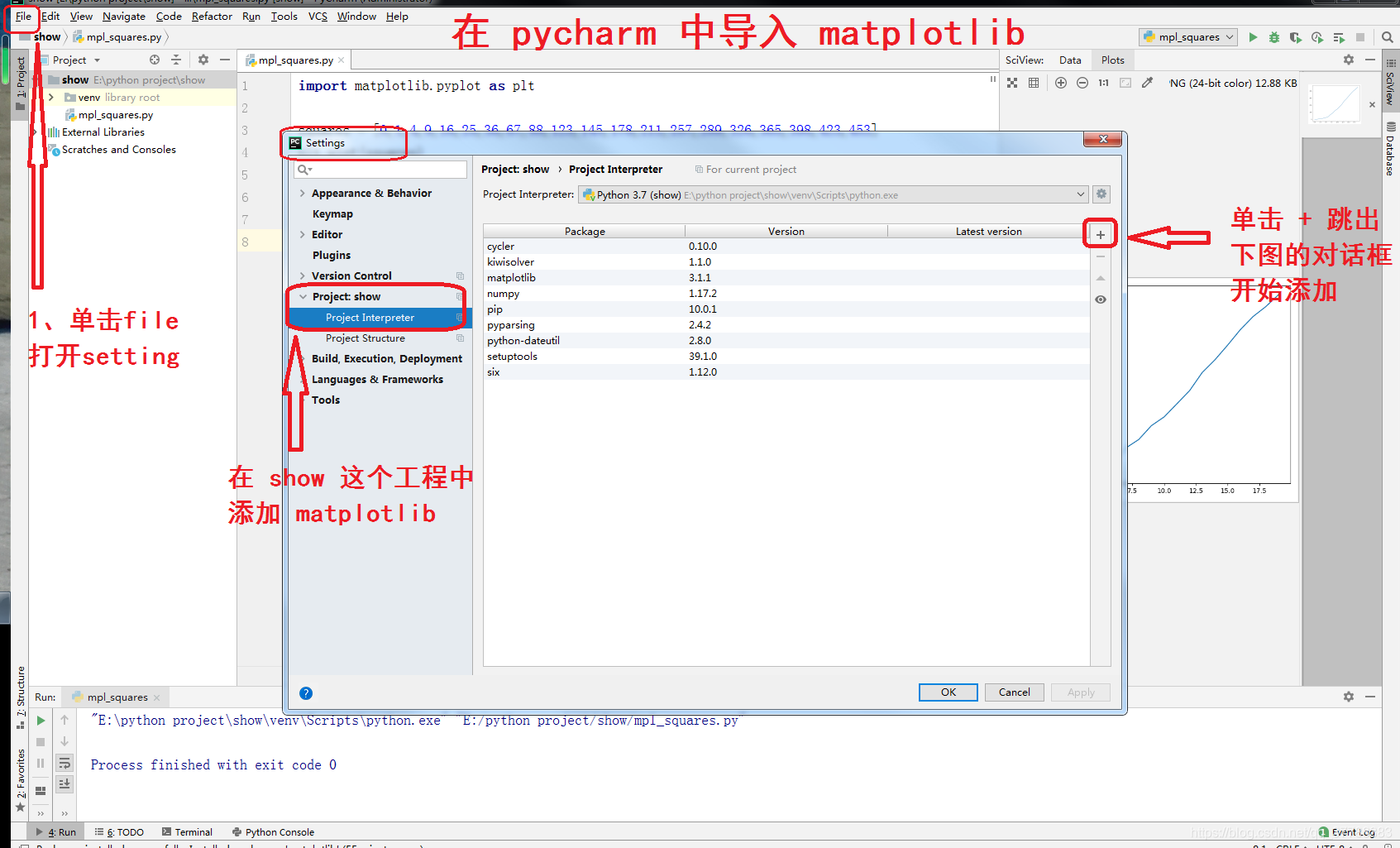
Task: Open the Project Interpreter combo box
Action: (834, 195)
